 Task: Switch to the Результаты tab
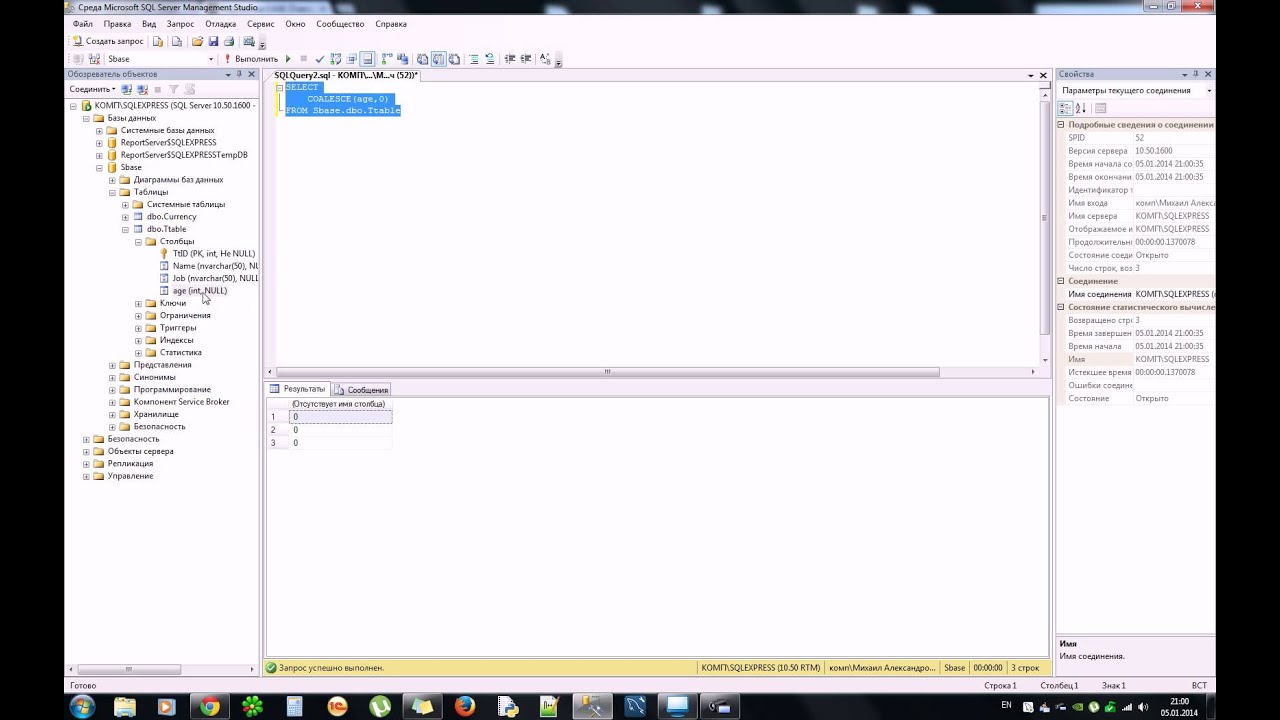pyautogui.click(x=298, y=389)
